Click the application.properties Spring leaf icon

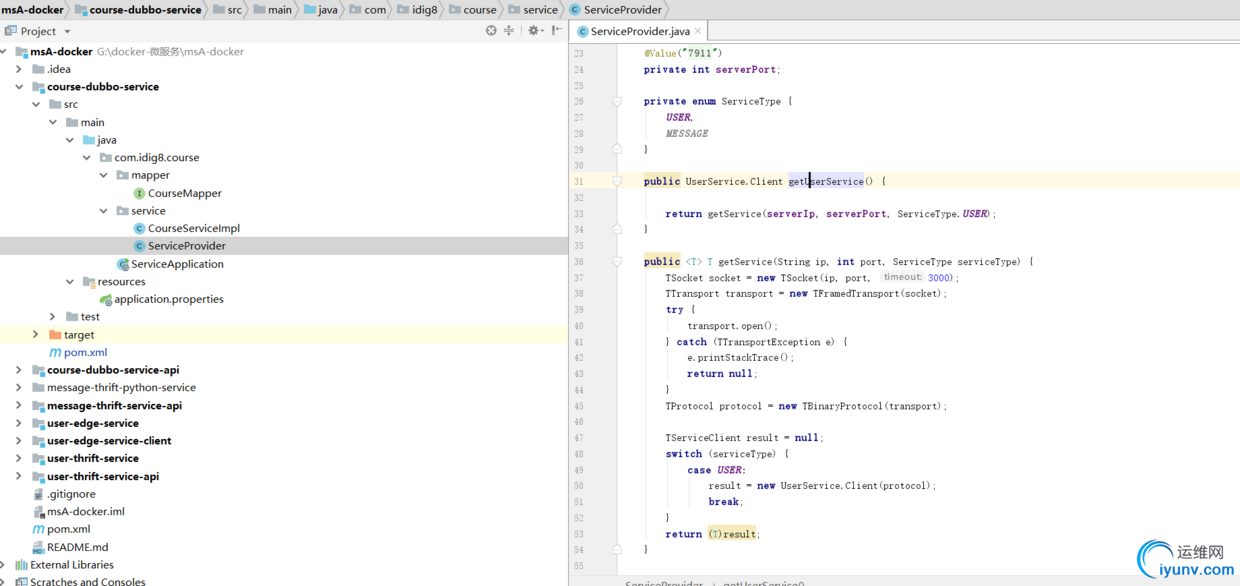coord(106,299)
